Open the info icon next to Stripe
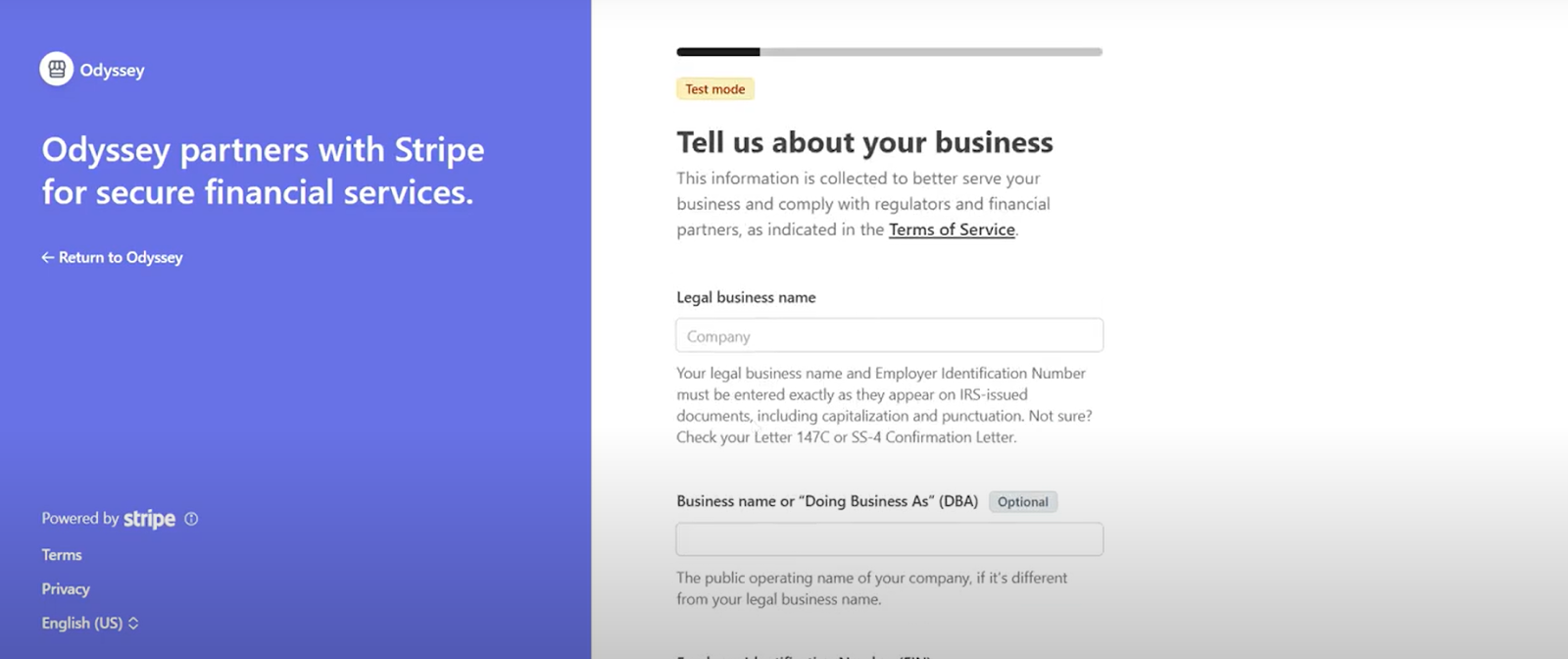The width and height of the screenshot is (1568, 659). (x=191, y=519)
